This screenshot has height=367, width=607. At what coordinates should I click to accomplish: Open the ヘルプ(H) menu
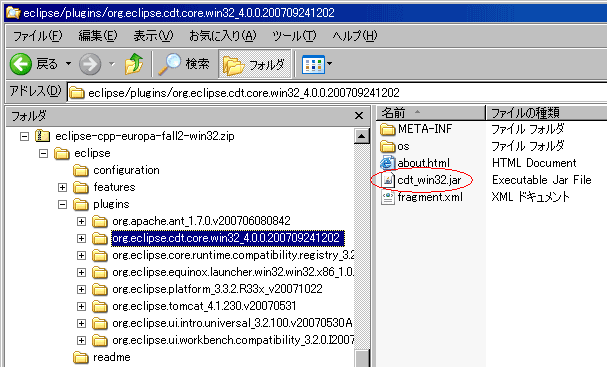tap(355, 36)
